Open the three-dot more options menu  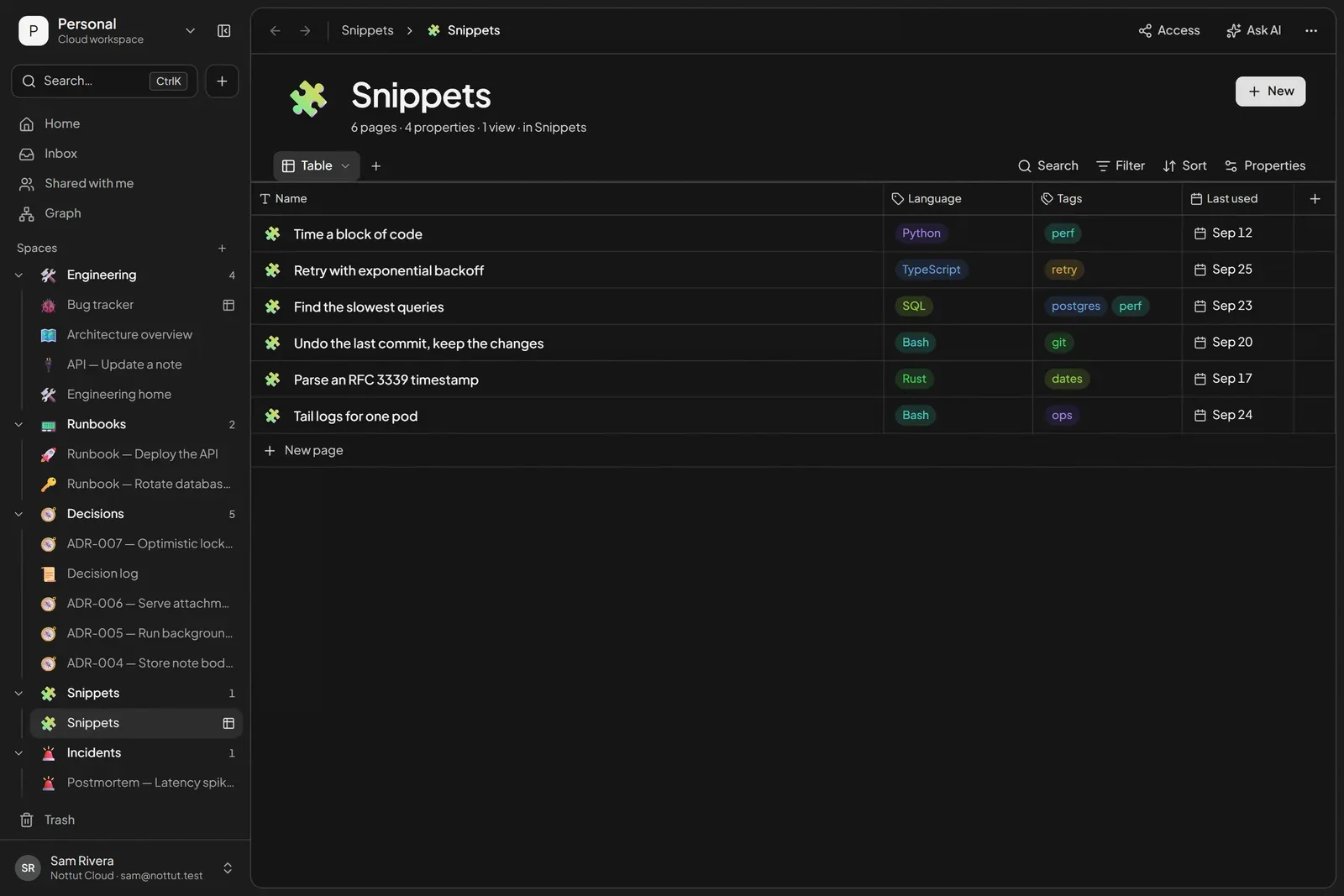[x=1311, y=31]
